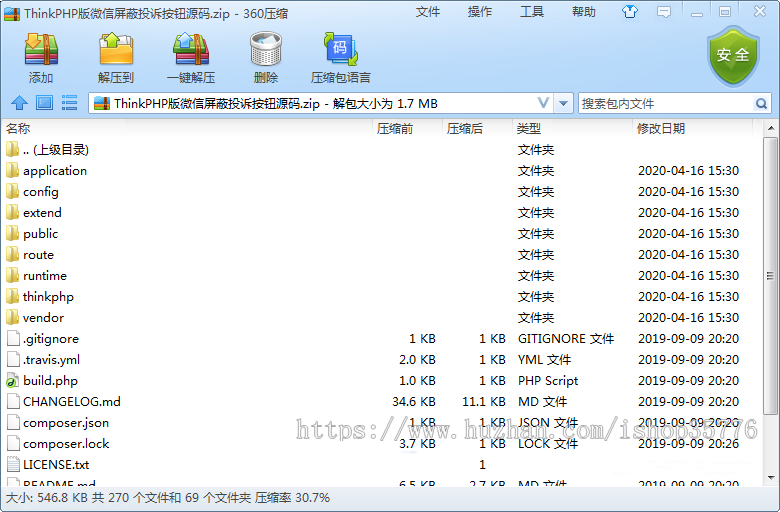Screen dimensions: 780x512
Task: Click status bar text 压缩率 30.7%
Action: pos(292,498)
